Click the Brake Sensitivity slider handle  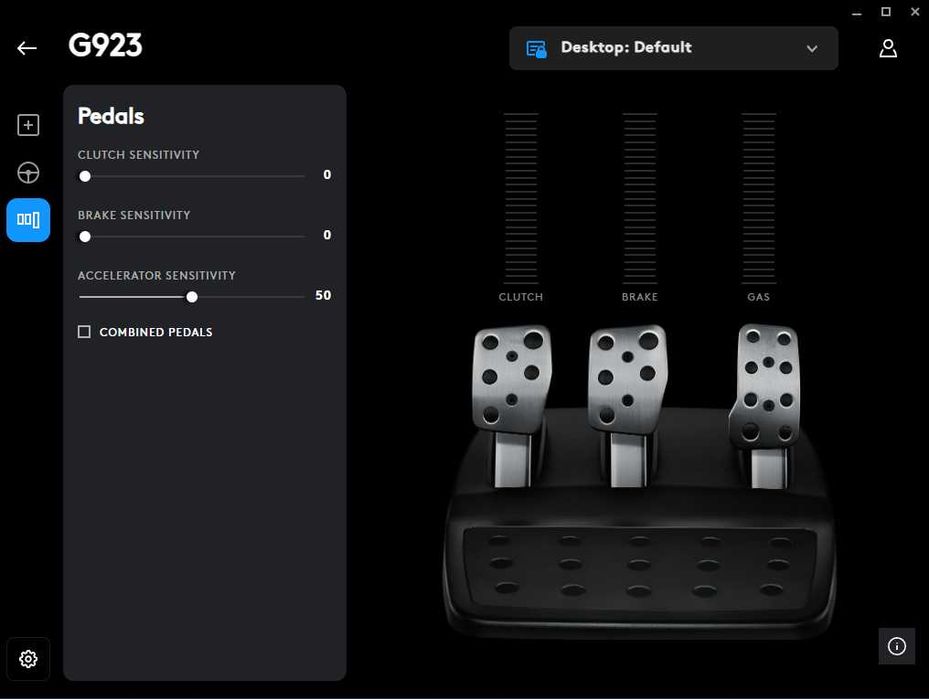point(85,237)
